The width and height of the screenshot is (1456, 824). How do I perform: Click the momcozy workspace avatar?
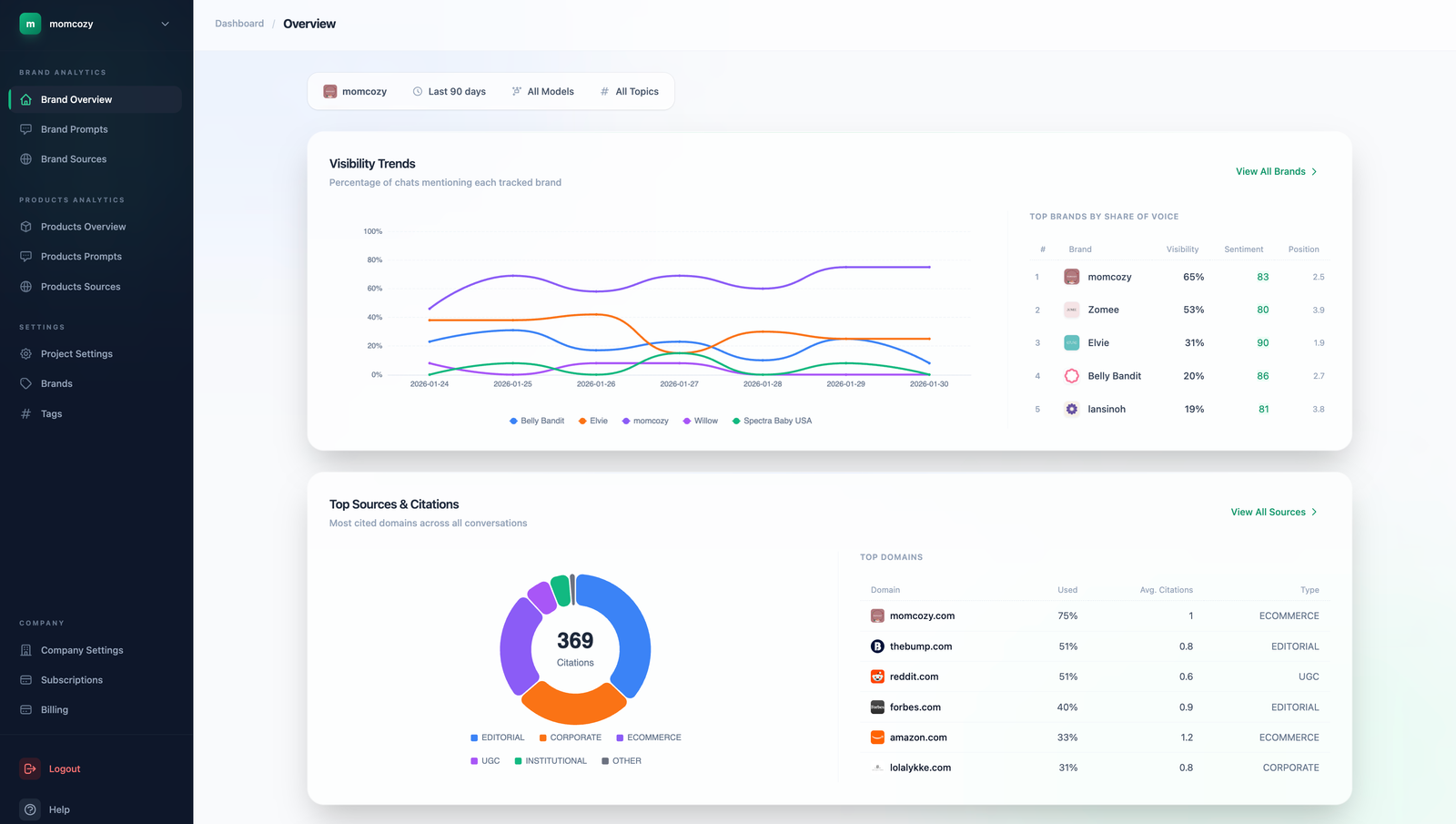point(29,23)
